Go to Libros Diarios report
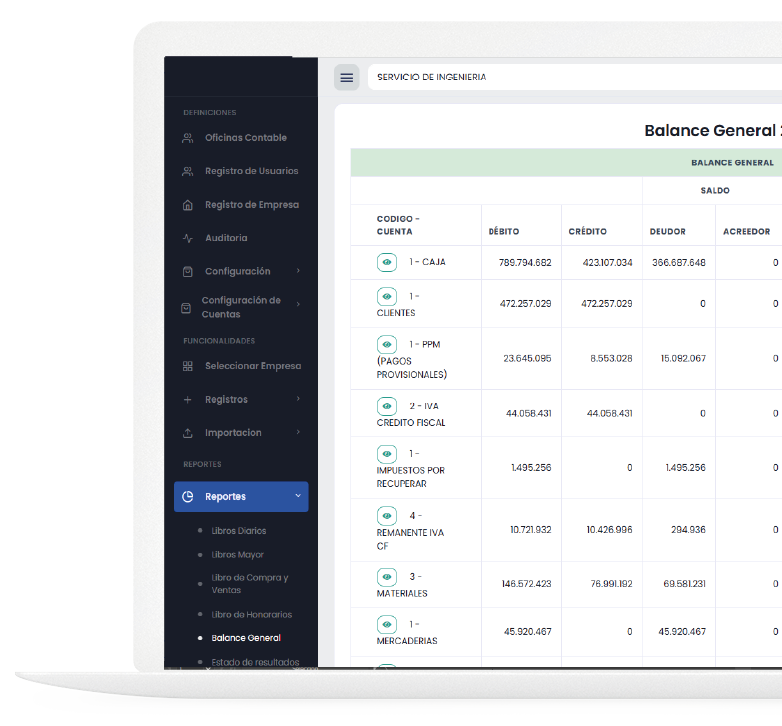This screenshot has height=726, width=782. click(239, 531)
